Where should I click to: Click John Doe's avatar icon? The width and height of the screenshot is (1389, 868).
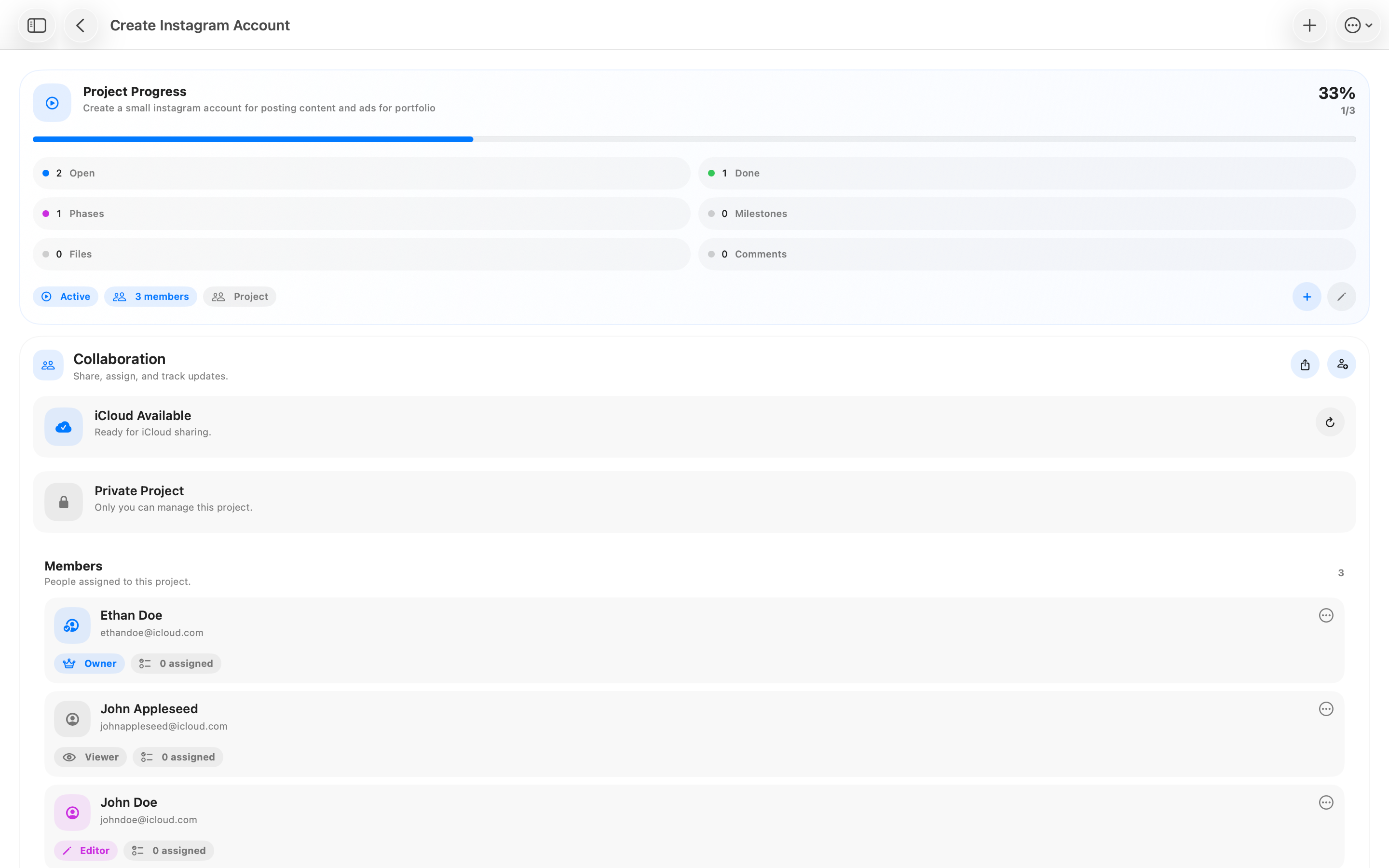click(72, 813)
